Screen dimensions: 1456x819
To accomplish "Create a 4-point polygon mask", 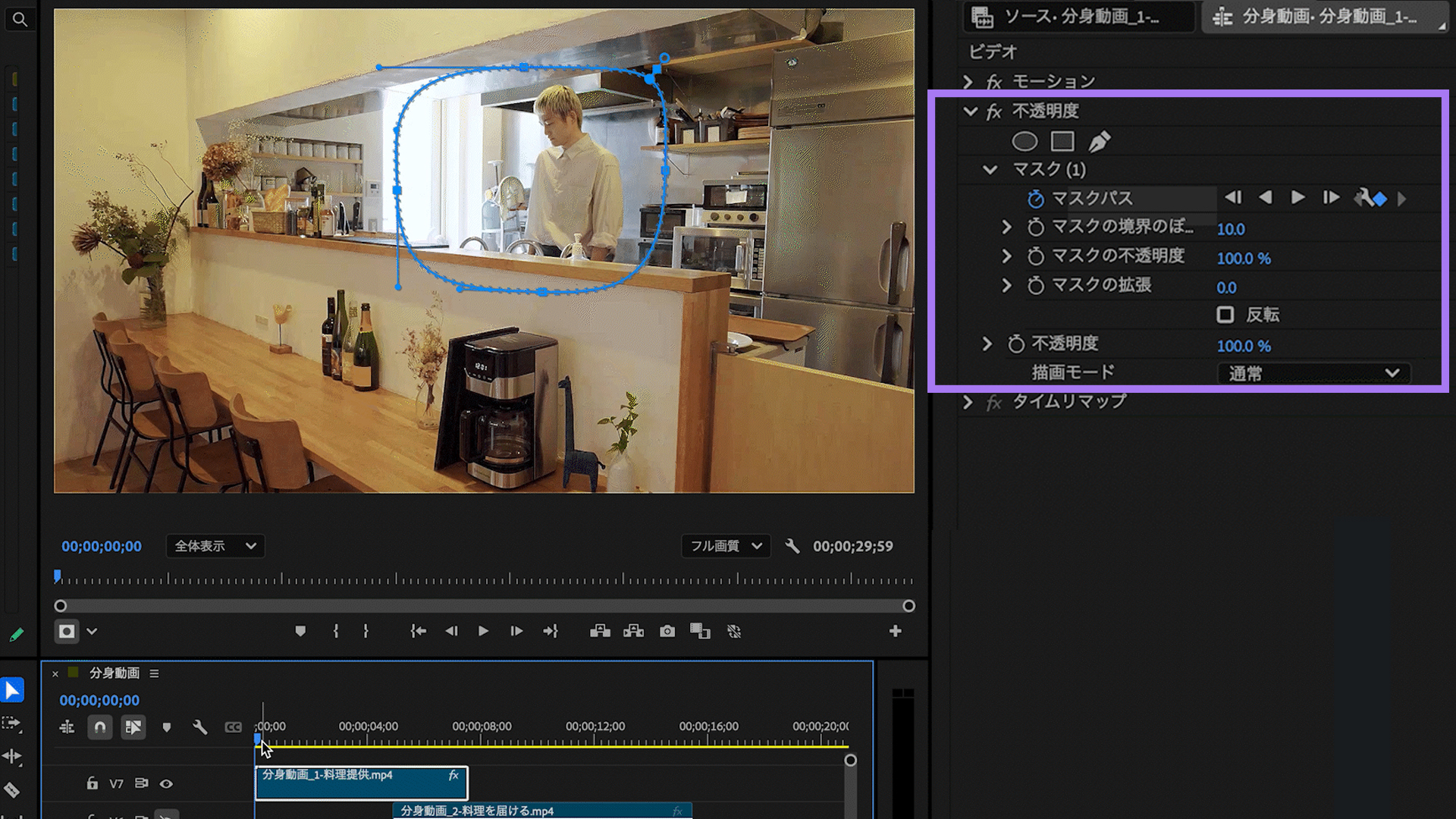I will (1062, 141).
